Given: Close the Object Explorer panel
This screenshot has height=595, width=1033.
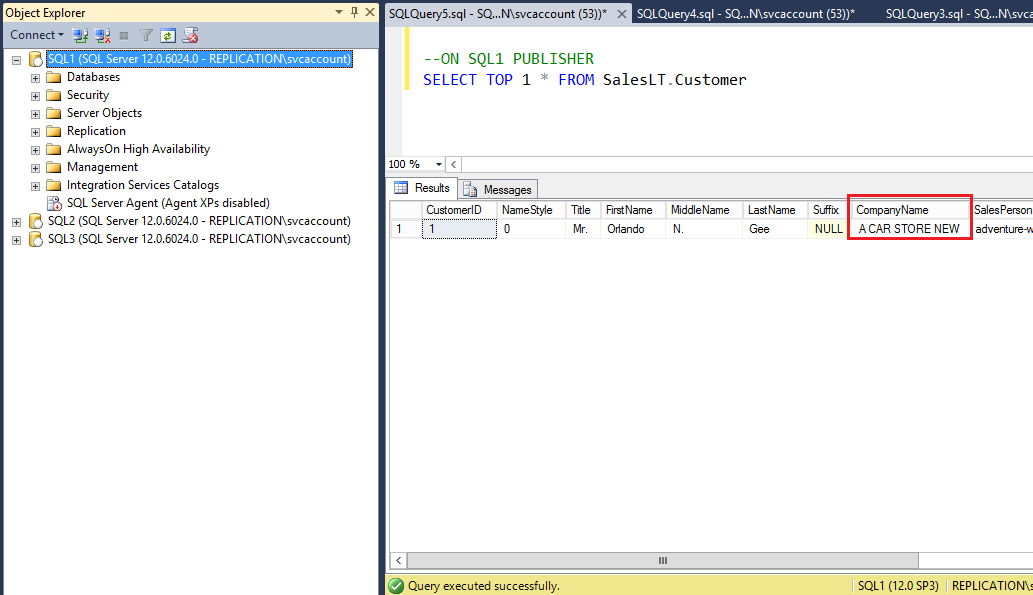Looking at the screenshot, I should [x=370, y=12].
